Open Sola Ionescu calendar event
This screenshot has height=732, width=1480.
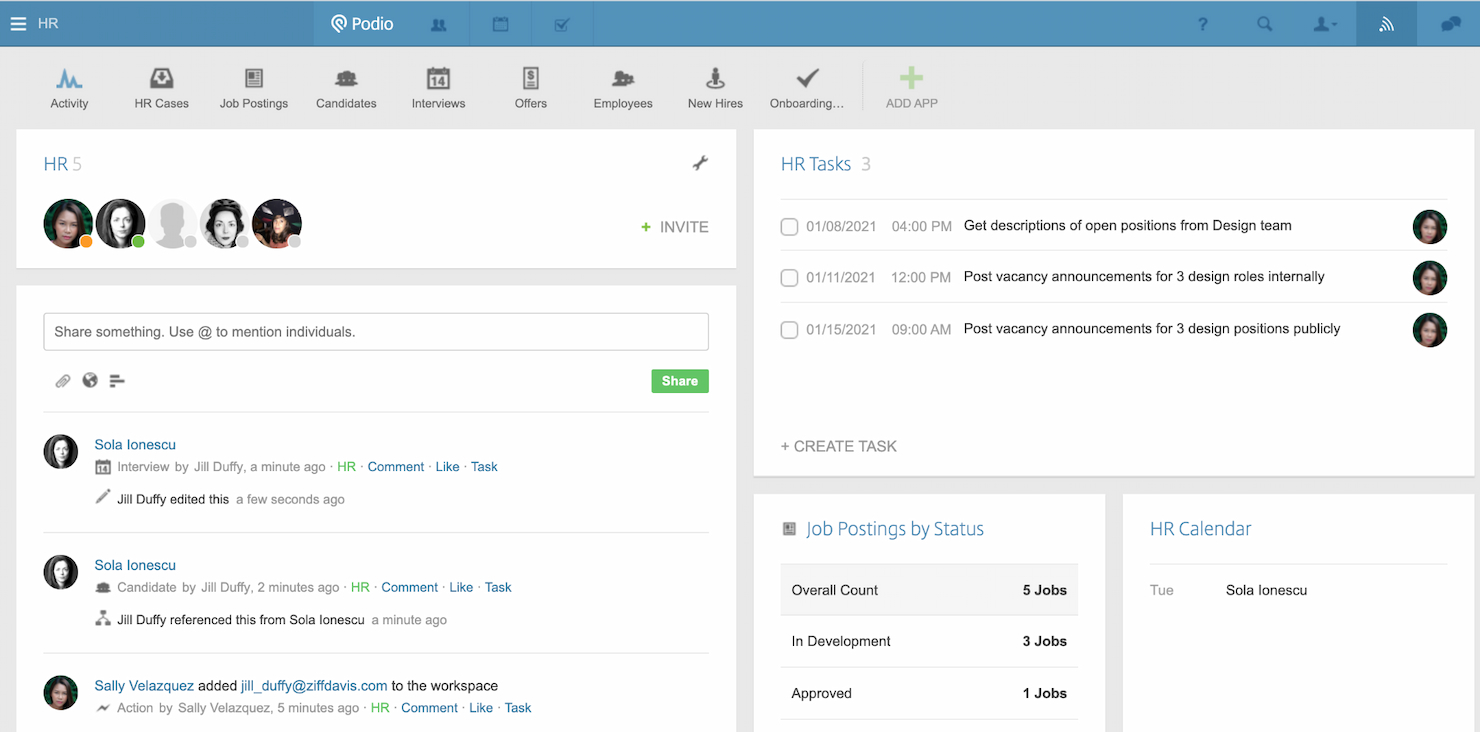(x=1266, y=591)
